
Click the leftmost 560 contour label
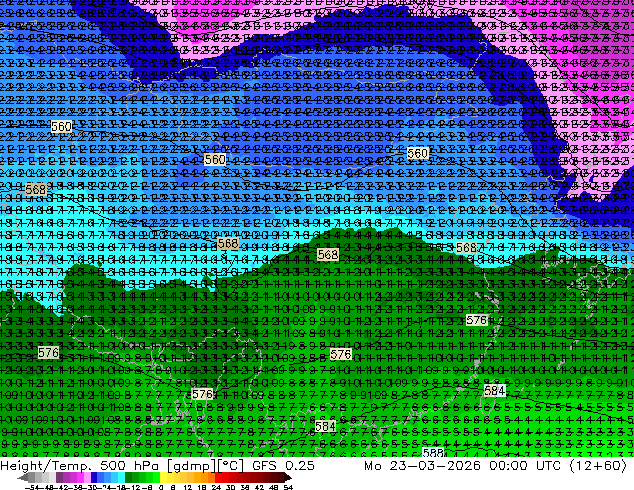pyautogui.click(x=61, y=127)
